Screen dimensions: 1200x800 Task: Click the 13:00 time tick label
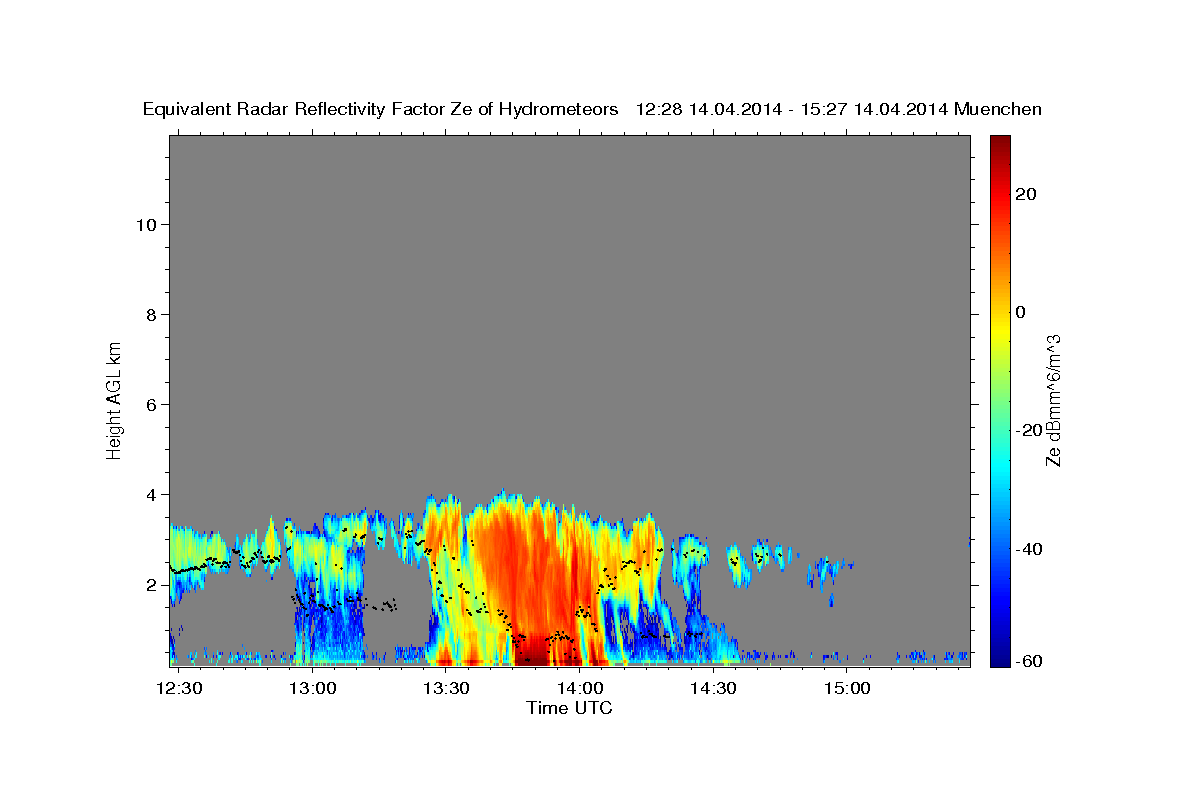coord(313,688)
